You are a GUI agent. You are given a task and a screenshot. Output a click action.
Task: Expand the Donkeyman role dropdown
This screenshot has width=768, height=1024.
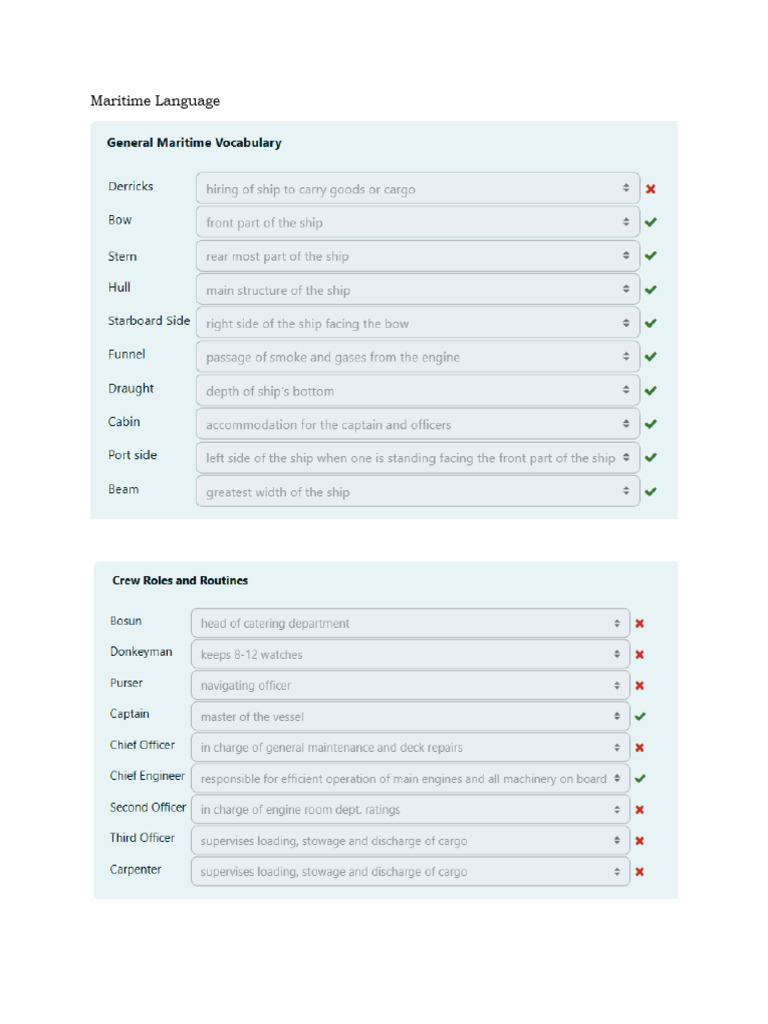(x=410, y=655)
